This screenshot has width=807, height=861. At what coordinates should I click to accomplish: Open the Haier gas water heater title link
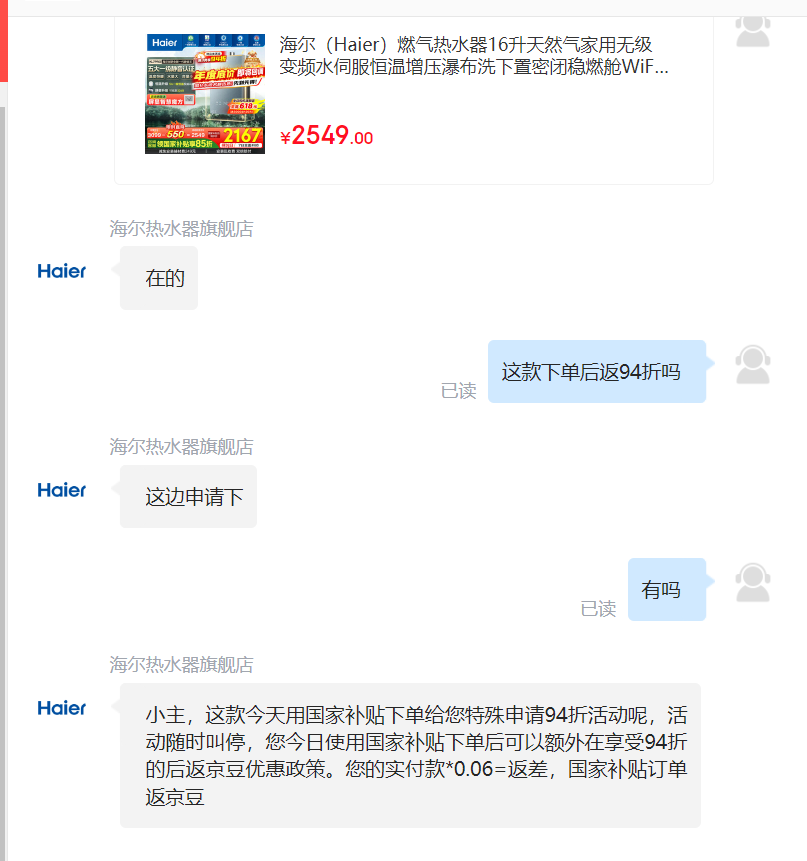pos(473,55)
